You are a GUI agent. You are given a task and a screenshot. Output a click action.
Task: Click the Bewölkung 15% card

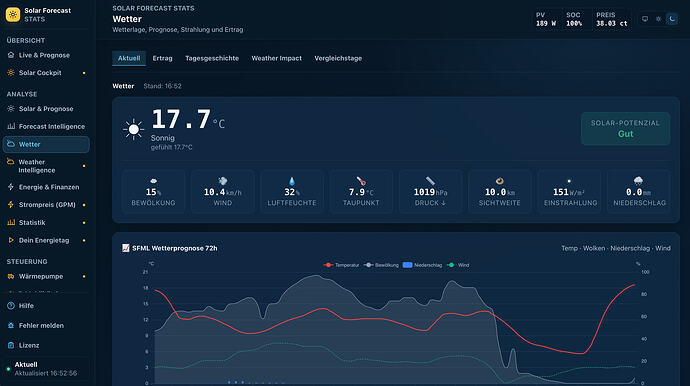153,191
